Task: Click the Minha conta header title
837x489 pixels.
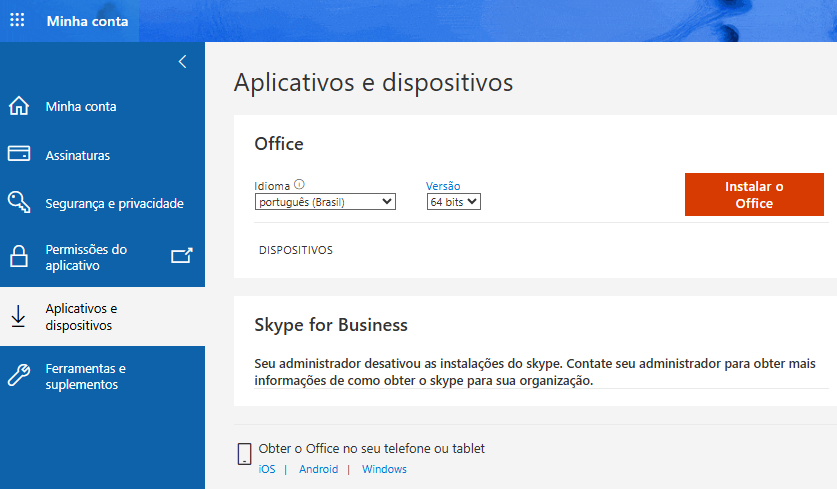Action: click(x=88, y=21)
